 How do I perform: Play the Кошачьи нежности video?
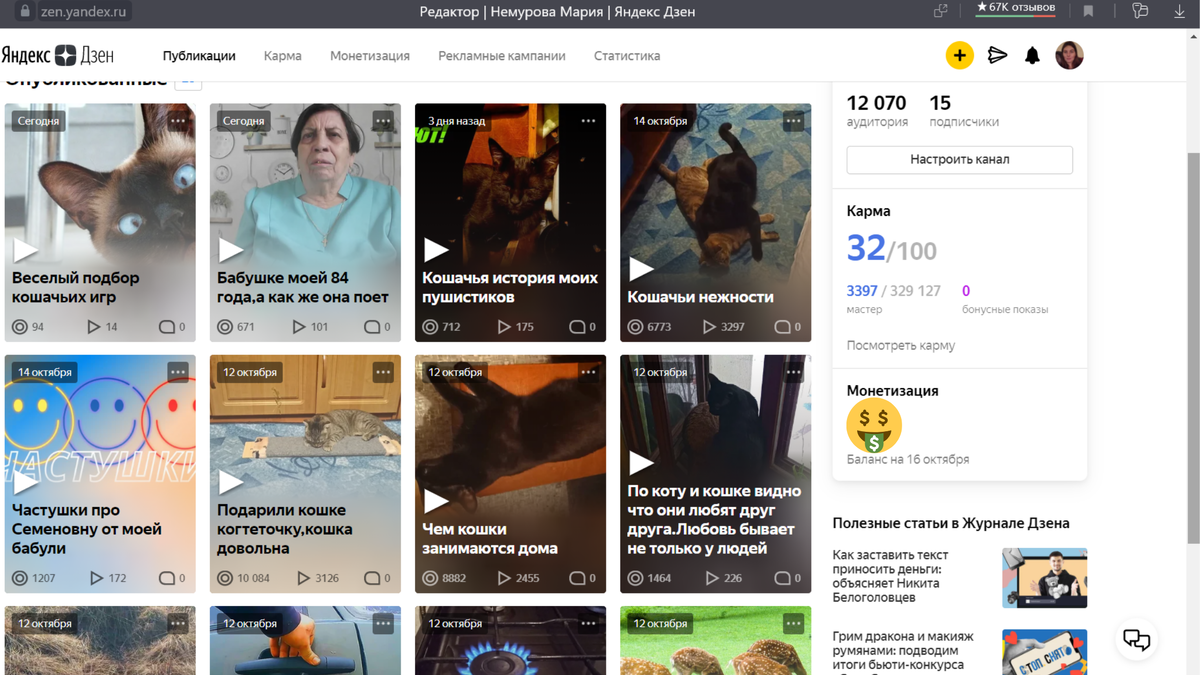640,269
